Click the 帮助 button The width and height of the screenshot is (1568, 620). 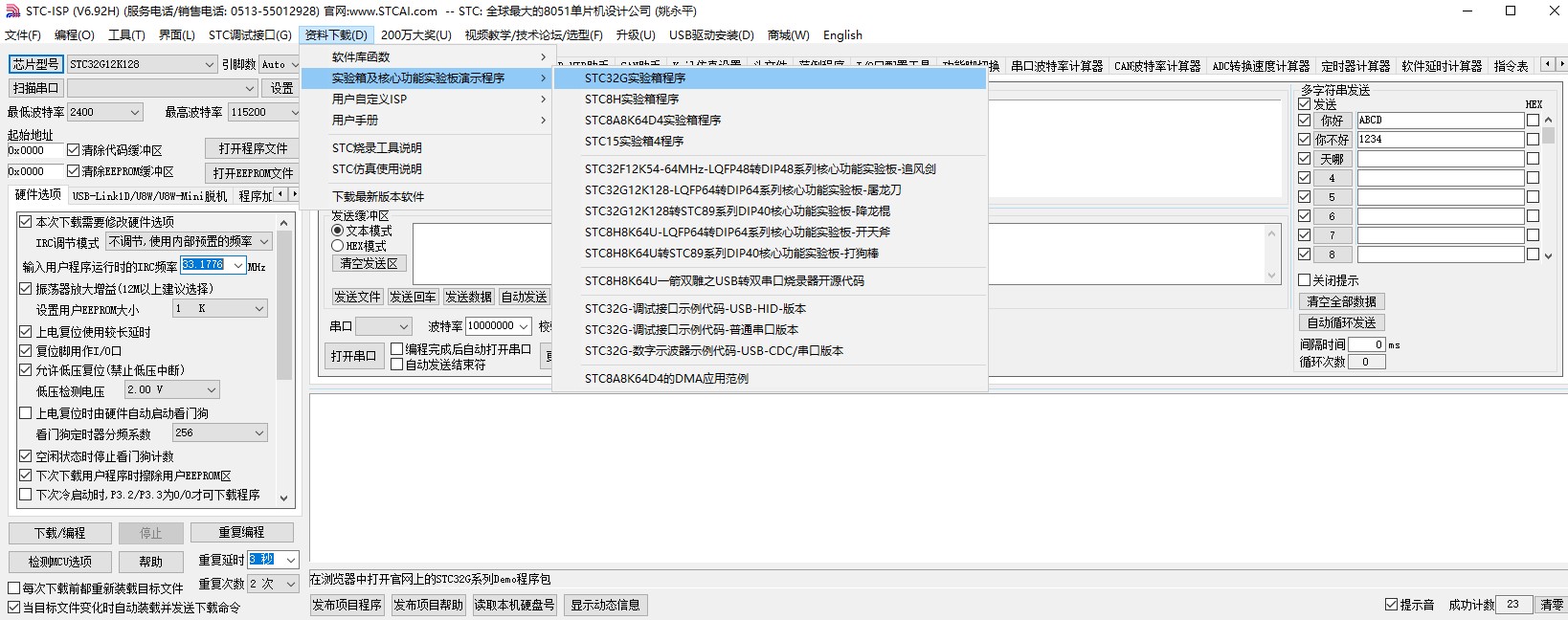click(x=150, y=562)
